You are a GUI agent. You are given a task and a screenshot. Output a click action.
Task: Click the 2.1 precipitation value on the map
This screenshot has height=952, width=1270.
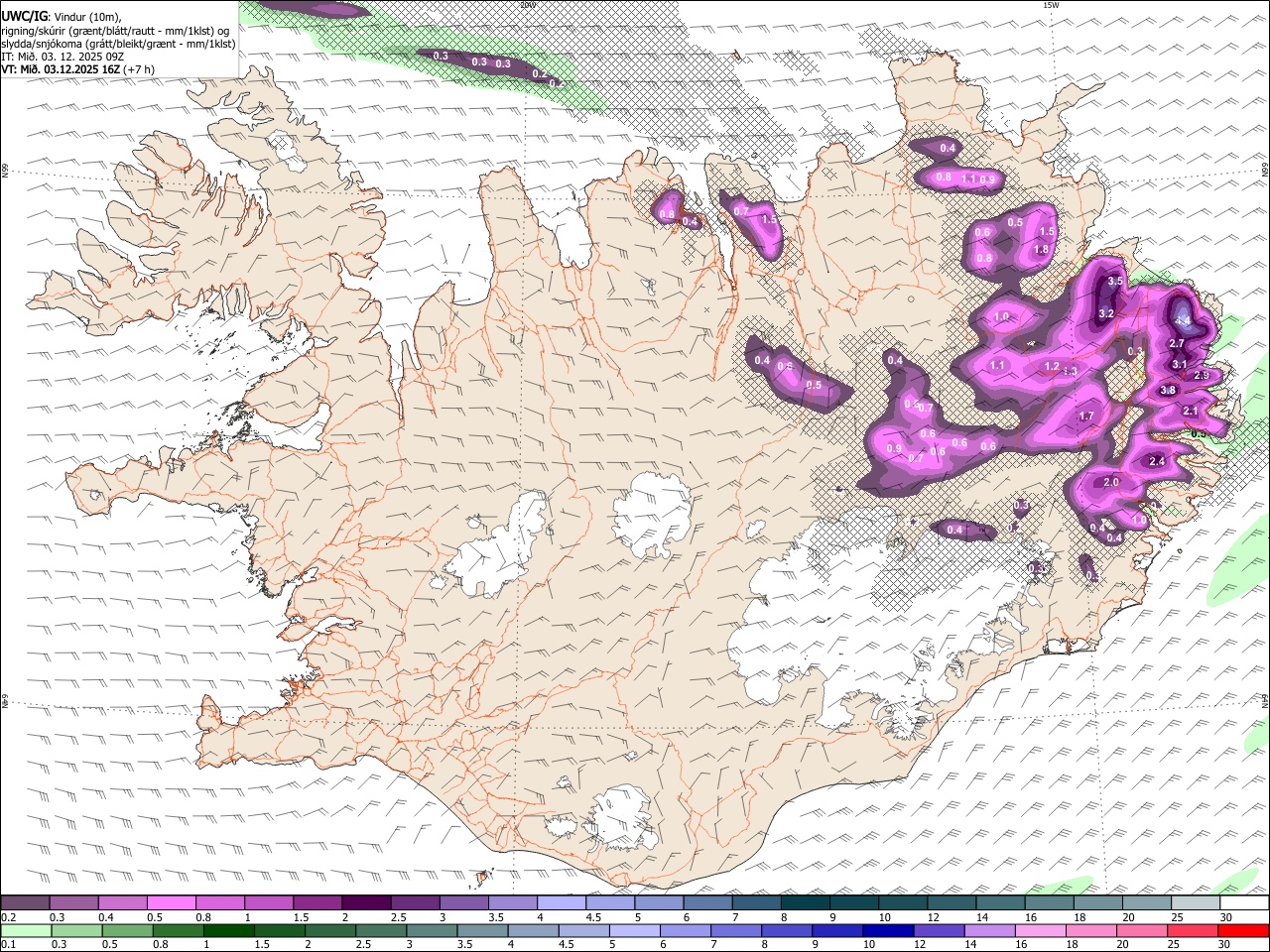(x=1191, y=412)
